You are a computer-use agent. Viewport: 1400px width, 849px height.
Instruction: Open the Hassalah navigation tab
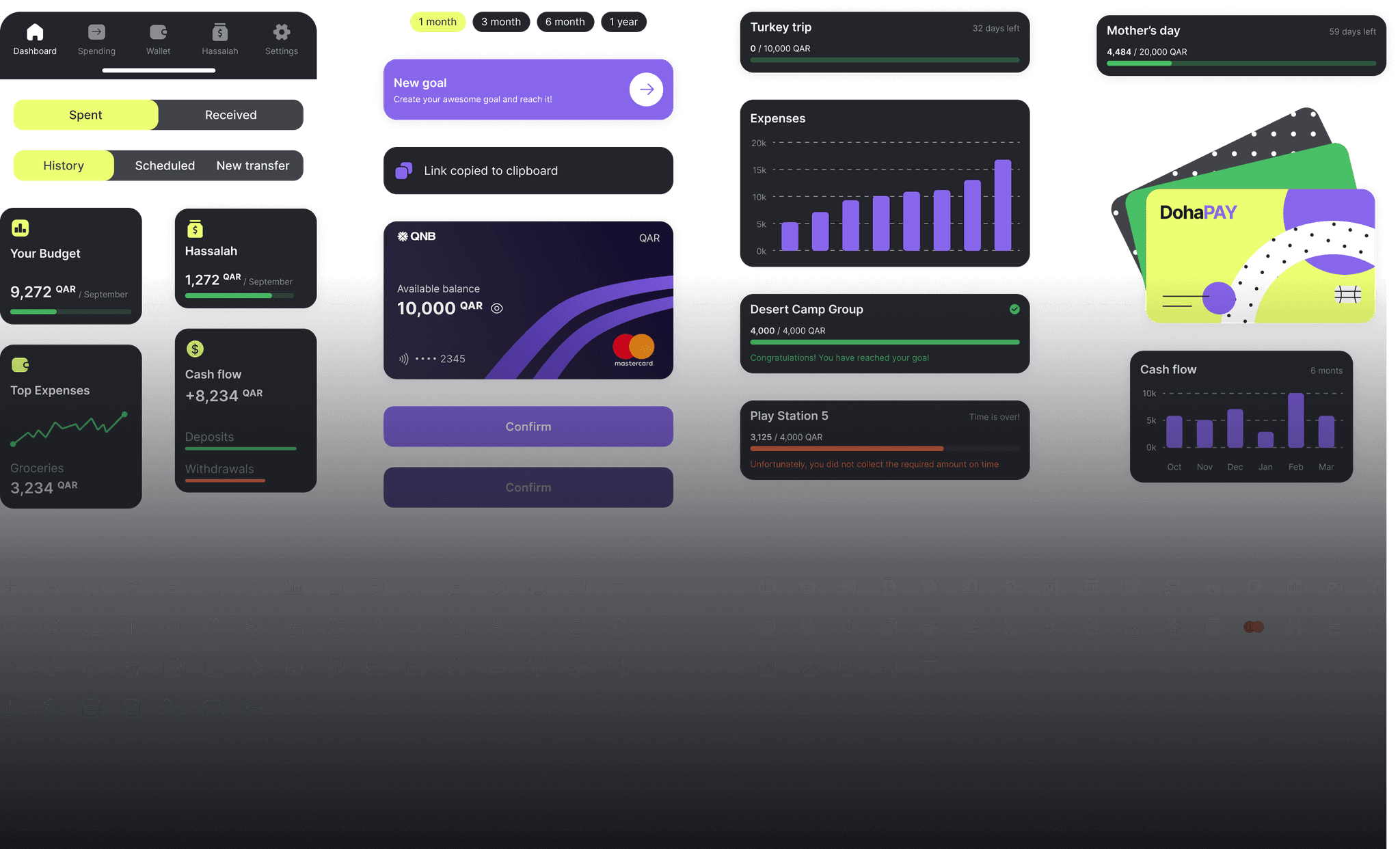[x=219, y=40]
